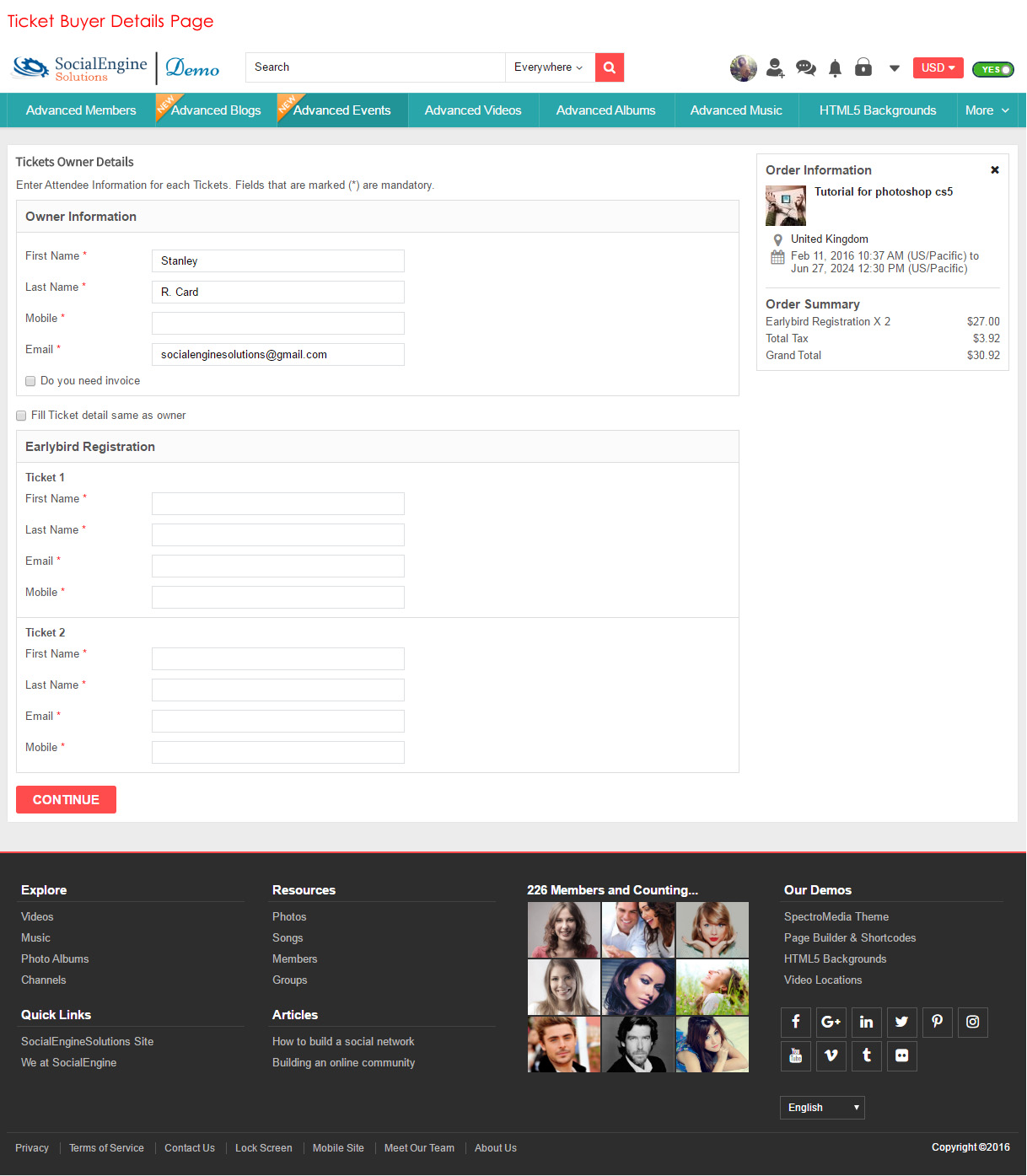Open the notifications bell icon
The height and width of the screenshot is (1176, 1027).
(x=835, y=68)
